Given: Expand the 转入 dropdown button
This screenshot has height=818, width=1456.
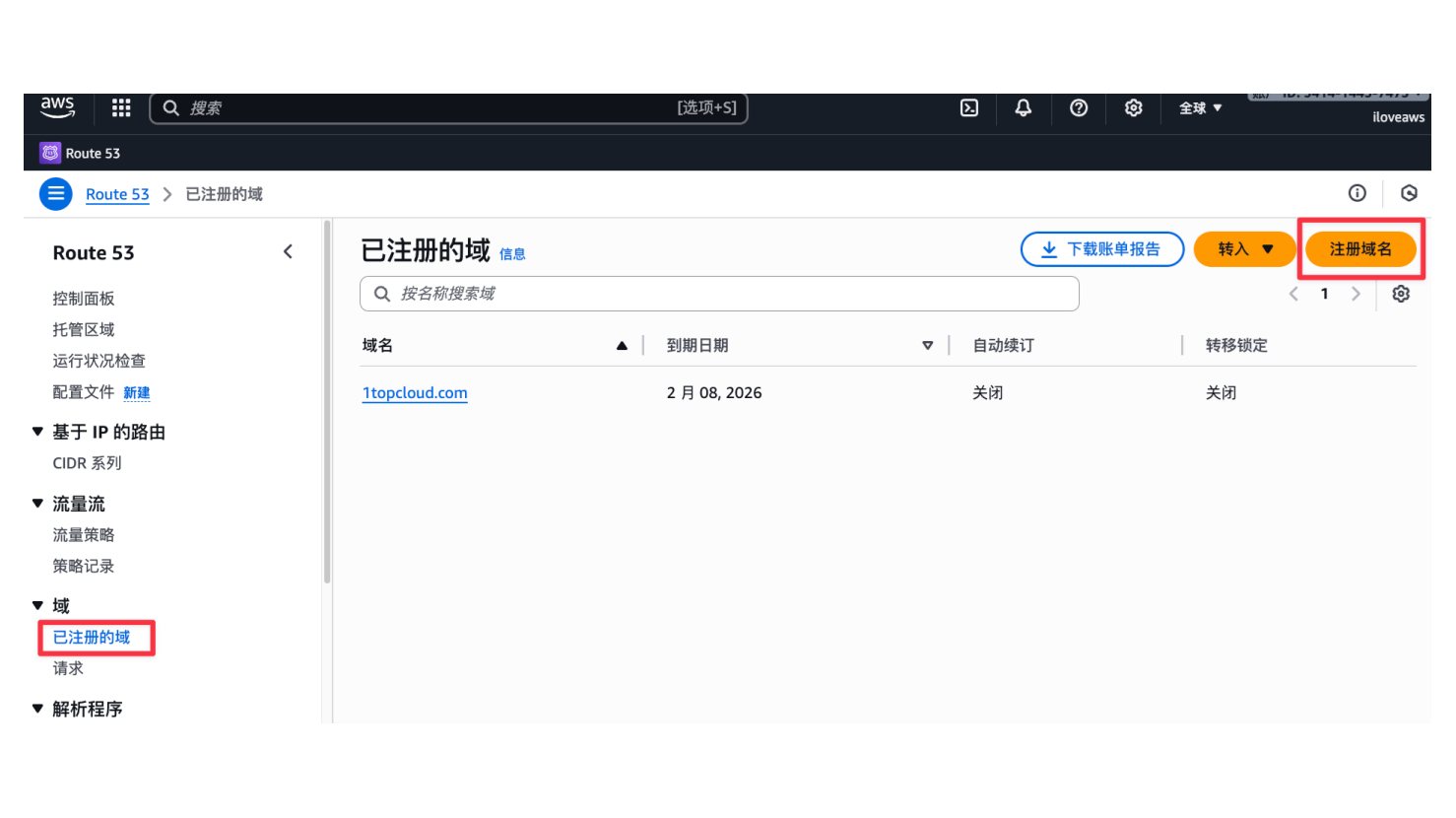Looking at the screenshot, I should (x=1245, y=249).
